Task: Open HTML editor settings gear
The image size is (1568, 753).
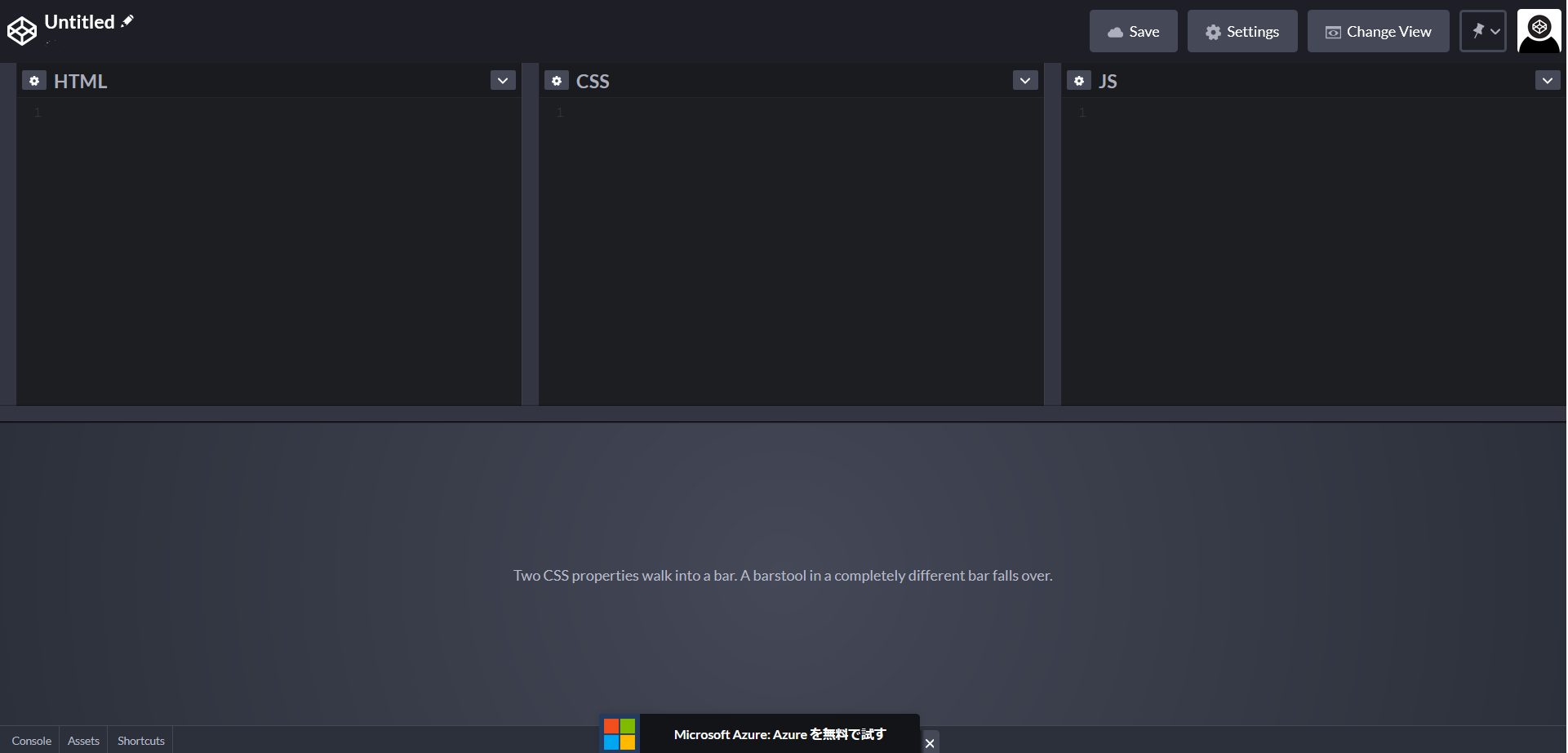Action: [x=34, y=81]
